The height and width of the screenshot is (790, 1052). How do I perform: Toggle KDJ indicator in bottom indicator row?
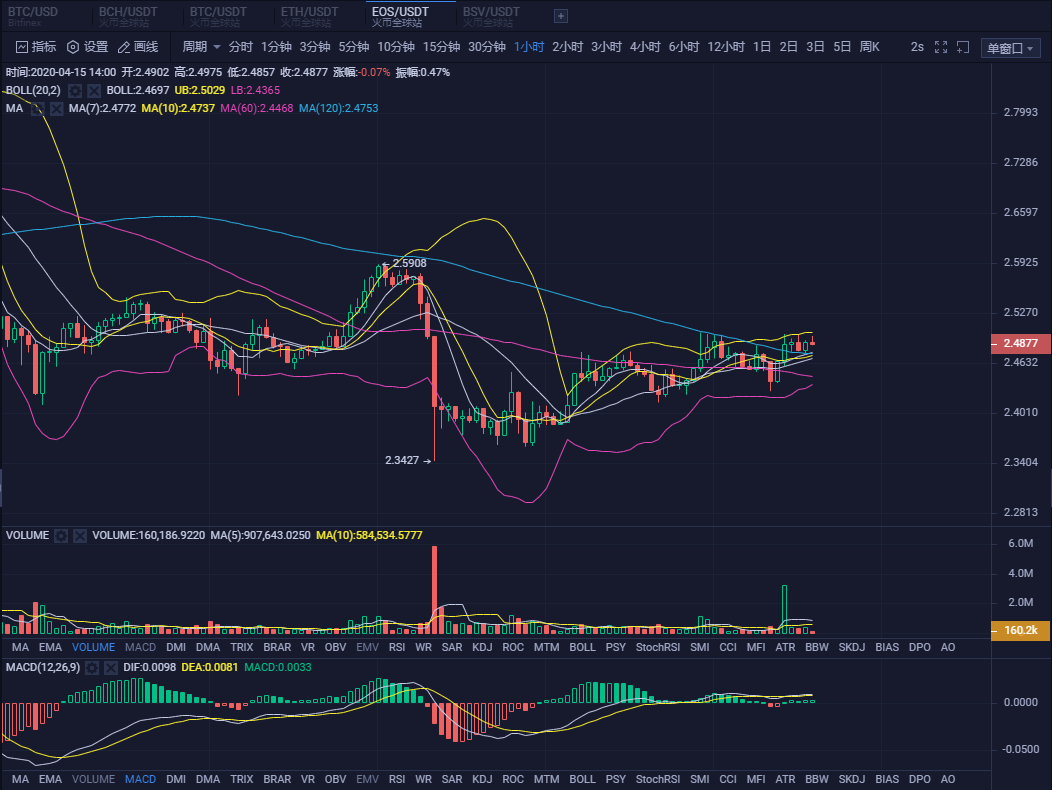(x=482, y=779)
